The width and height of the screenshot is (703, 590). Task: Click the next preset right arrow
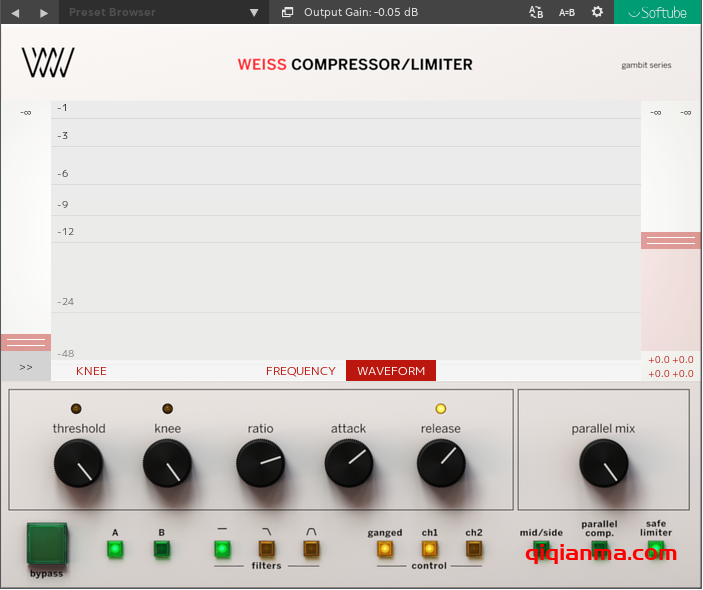coord(43,12)
